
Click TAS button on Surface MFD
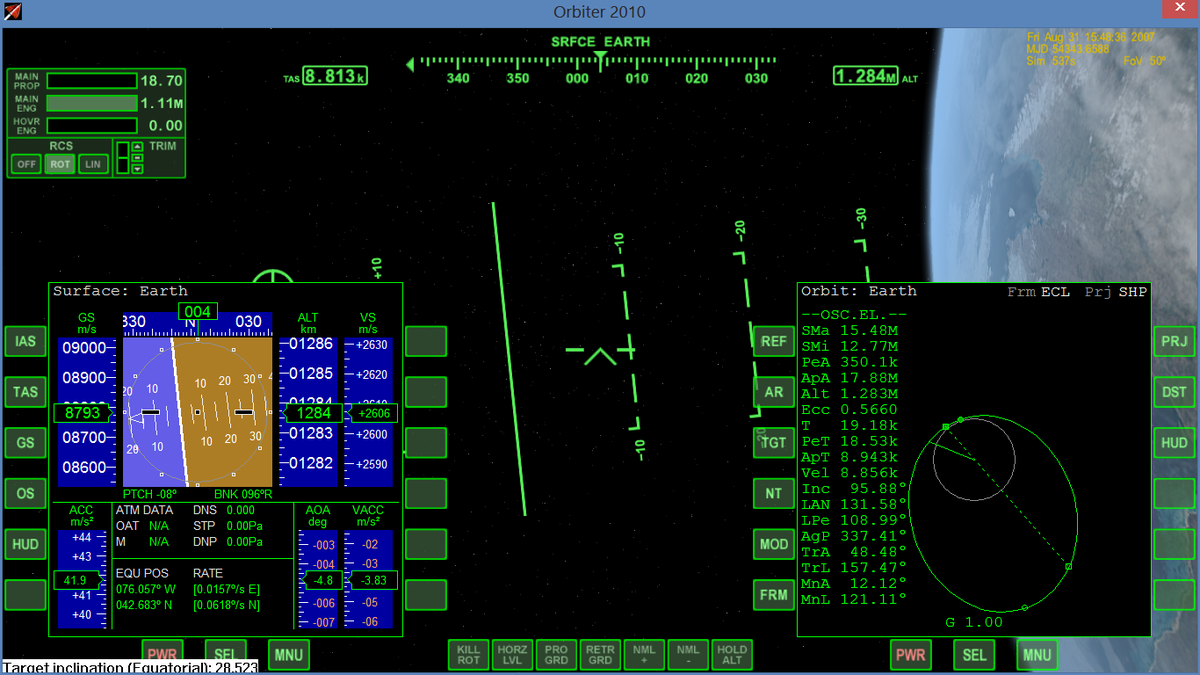[x=25, y=392]
